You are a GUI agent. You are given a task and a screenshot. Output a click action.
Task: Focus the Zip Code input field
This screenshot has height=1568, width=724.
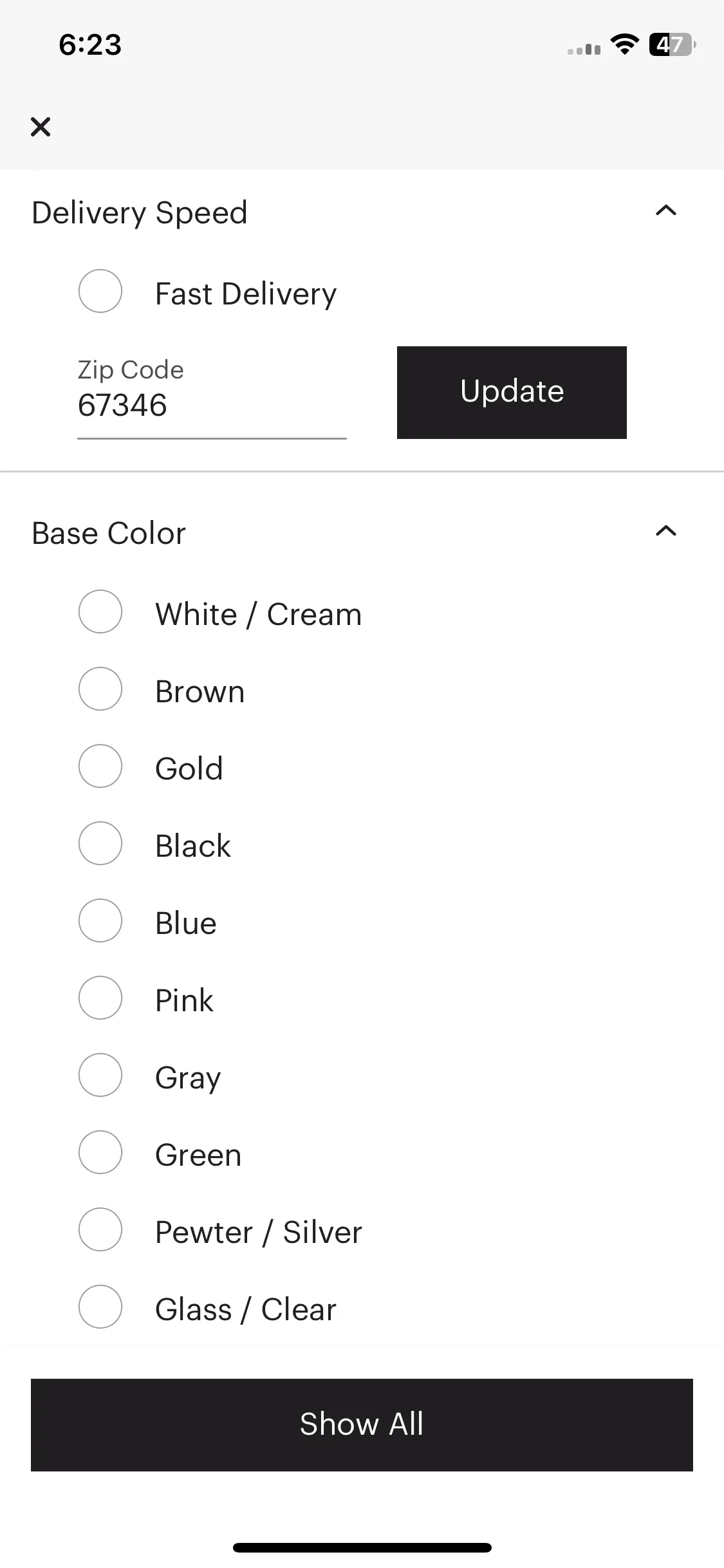(212, 397)
